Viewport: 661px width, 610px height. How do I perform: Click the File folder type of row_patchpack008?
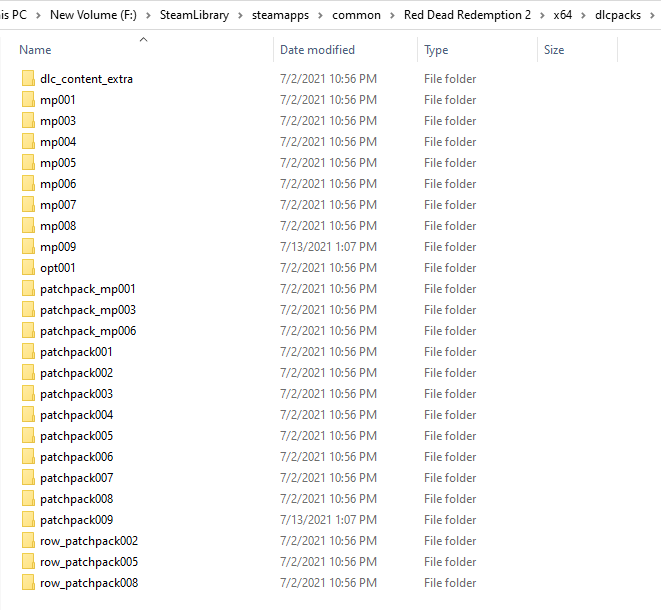tap(450, 583)
